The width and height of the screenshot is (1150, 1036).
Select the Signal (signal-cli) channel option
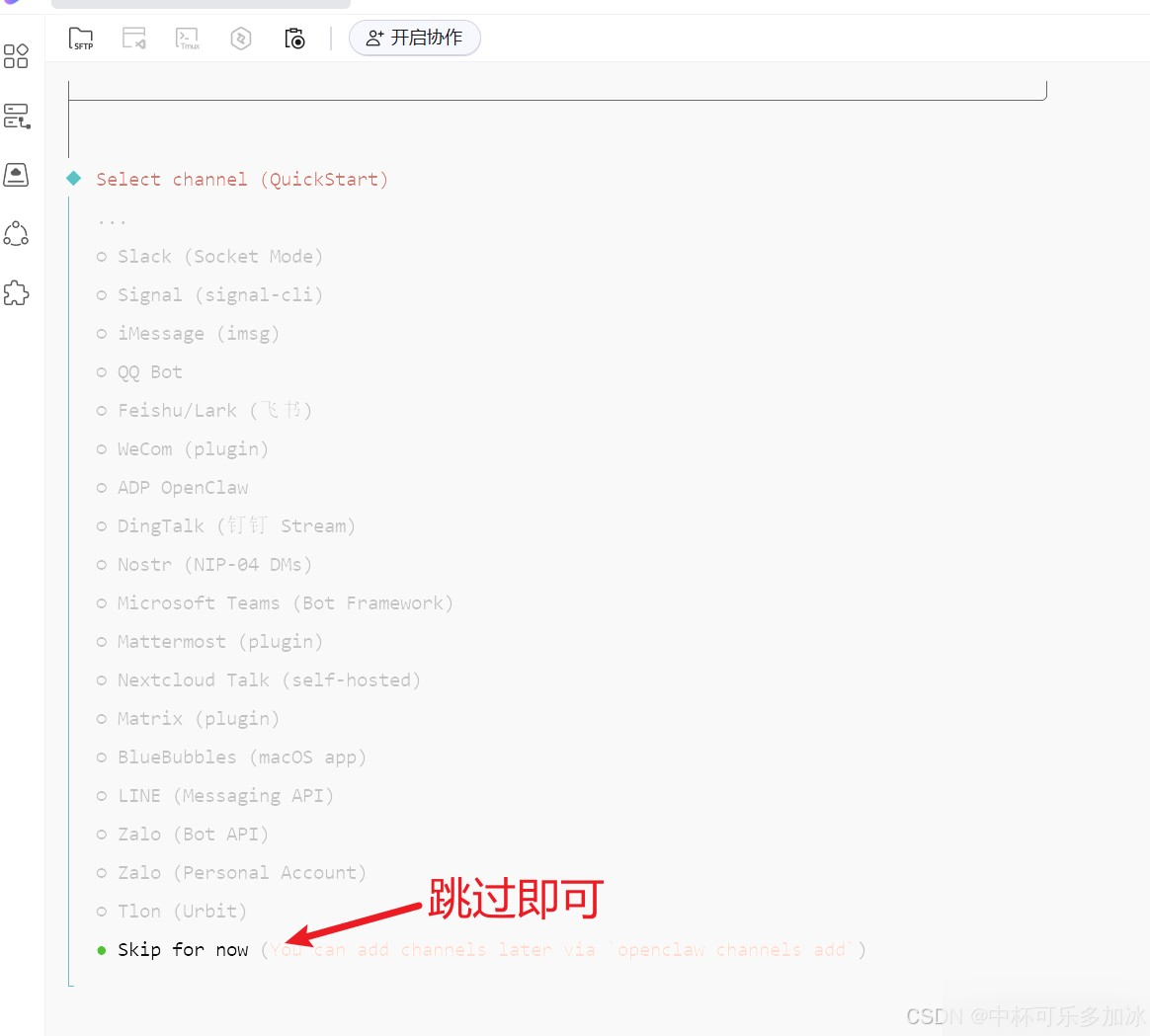209,294
